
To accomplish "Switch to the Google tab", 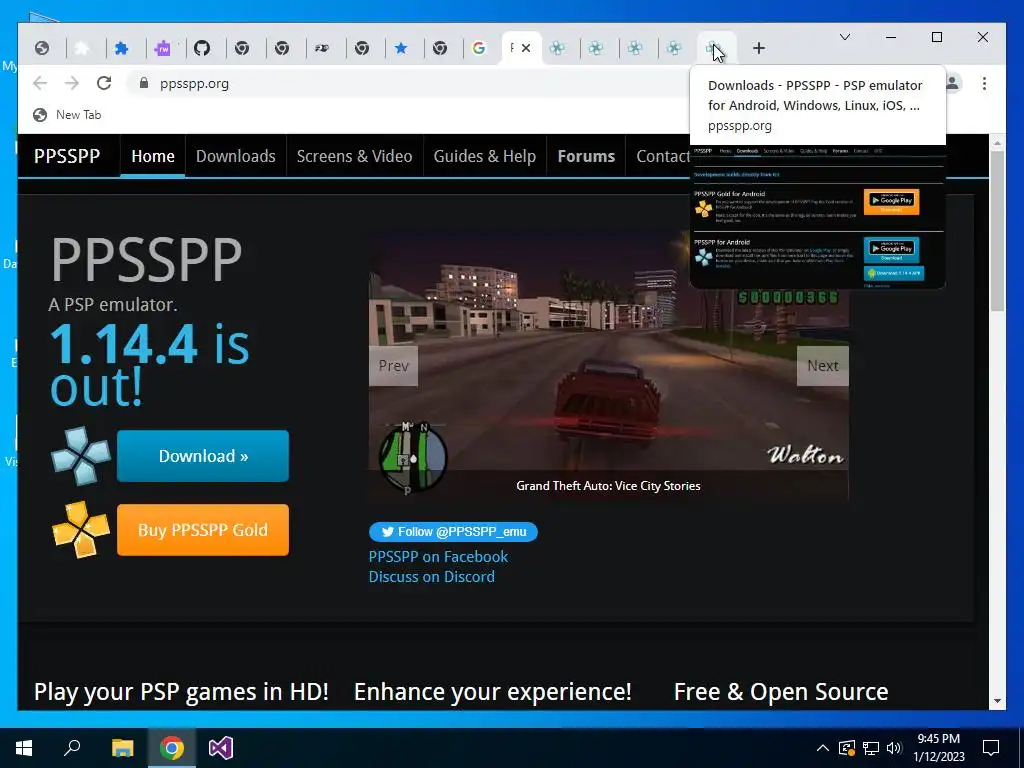I will pos(479,48).
